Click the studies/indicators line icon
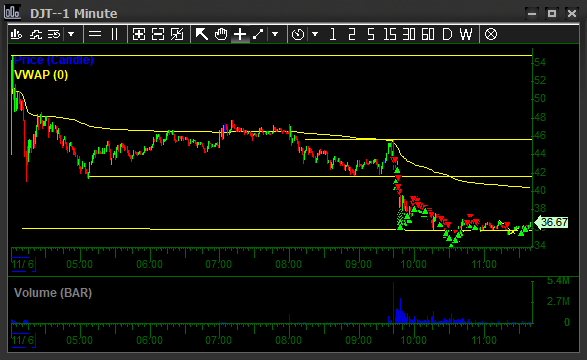587x360 pixels. [36, 34]
